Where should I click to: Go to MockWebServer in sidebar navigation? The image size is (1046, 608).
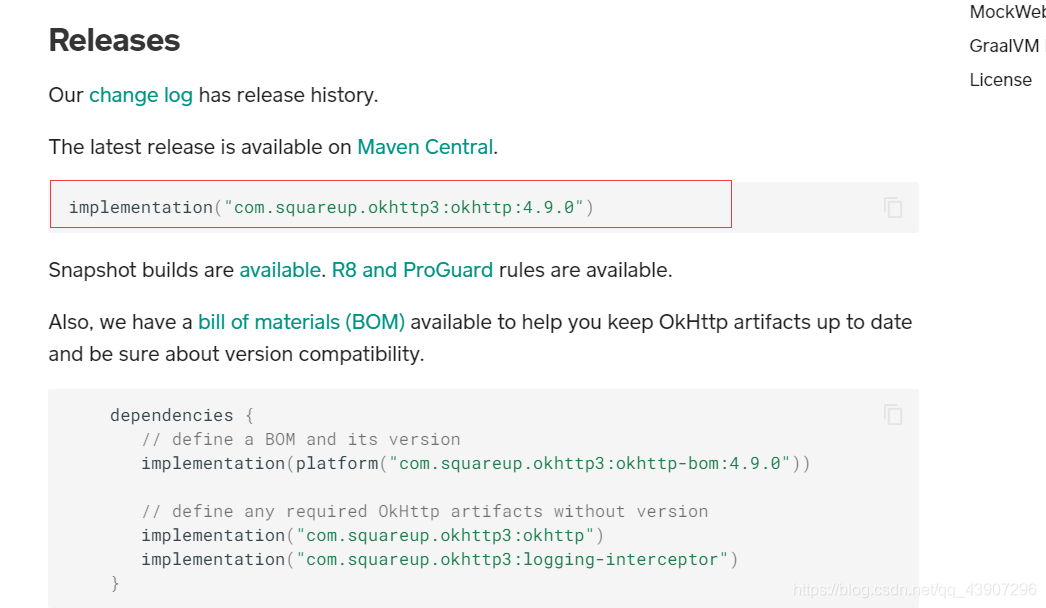coord(1007,12)
